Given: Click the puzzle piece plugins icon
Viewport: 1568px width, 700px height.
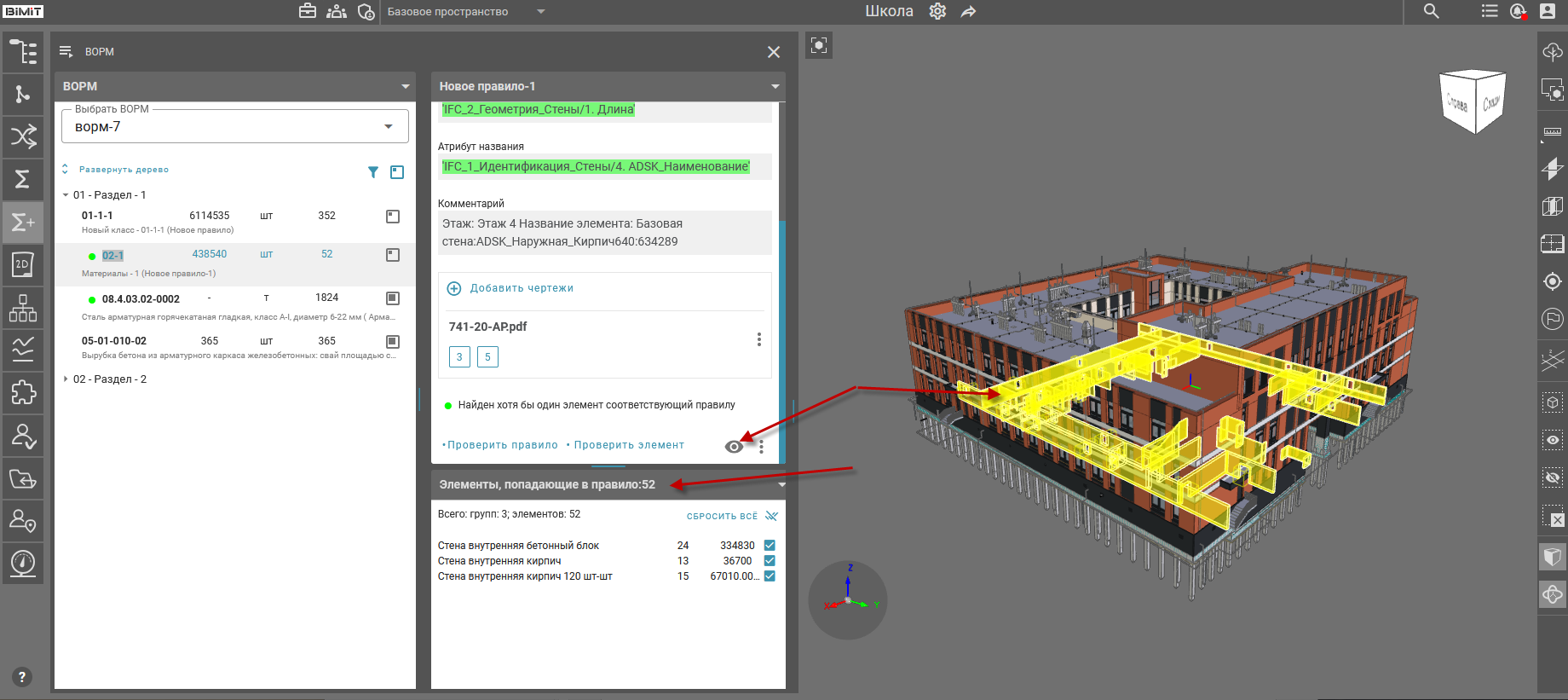Looking at the screenshot, I should 23,392.
